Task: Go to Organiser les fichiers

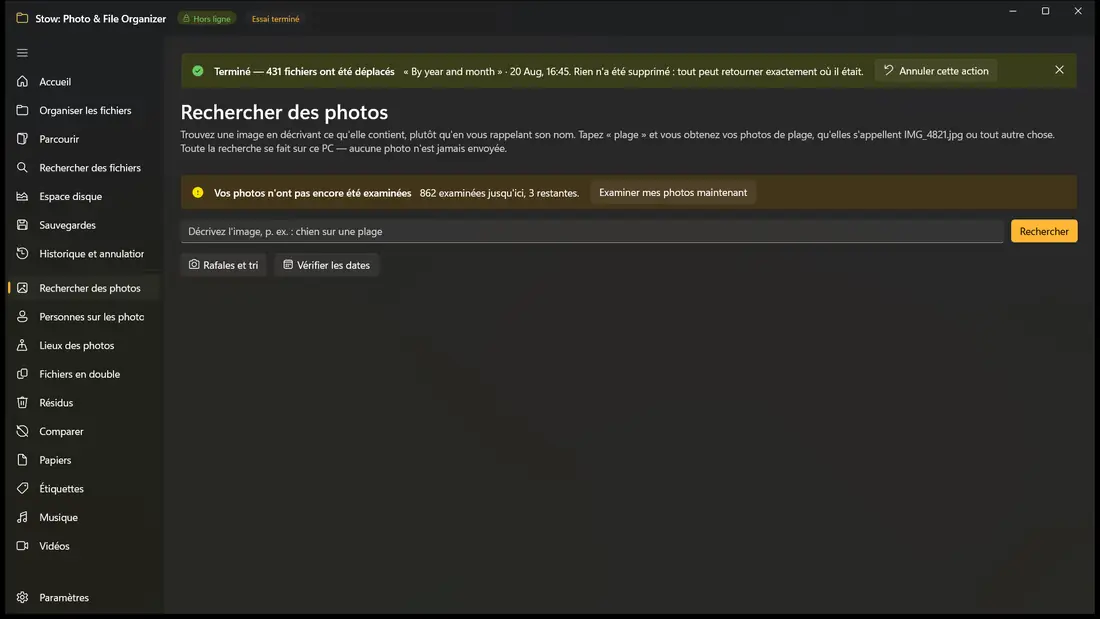Action: coord(85,110)
